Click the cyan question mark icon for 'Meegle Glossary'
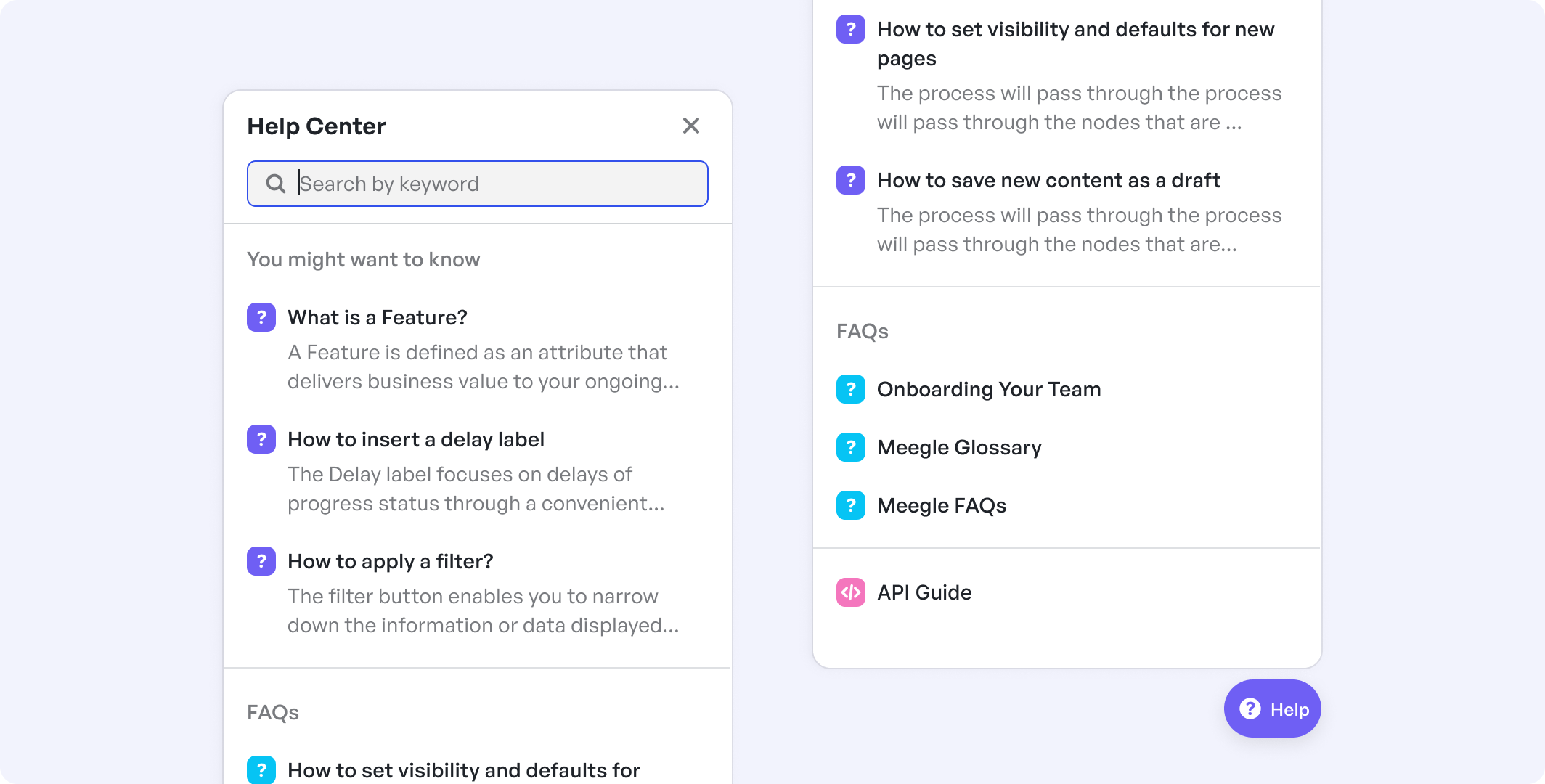This screenshot has width=1545, height=784. point(851,447)
